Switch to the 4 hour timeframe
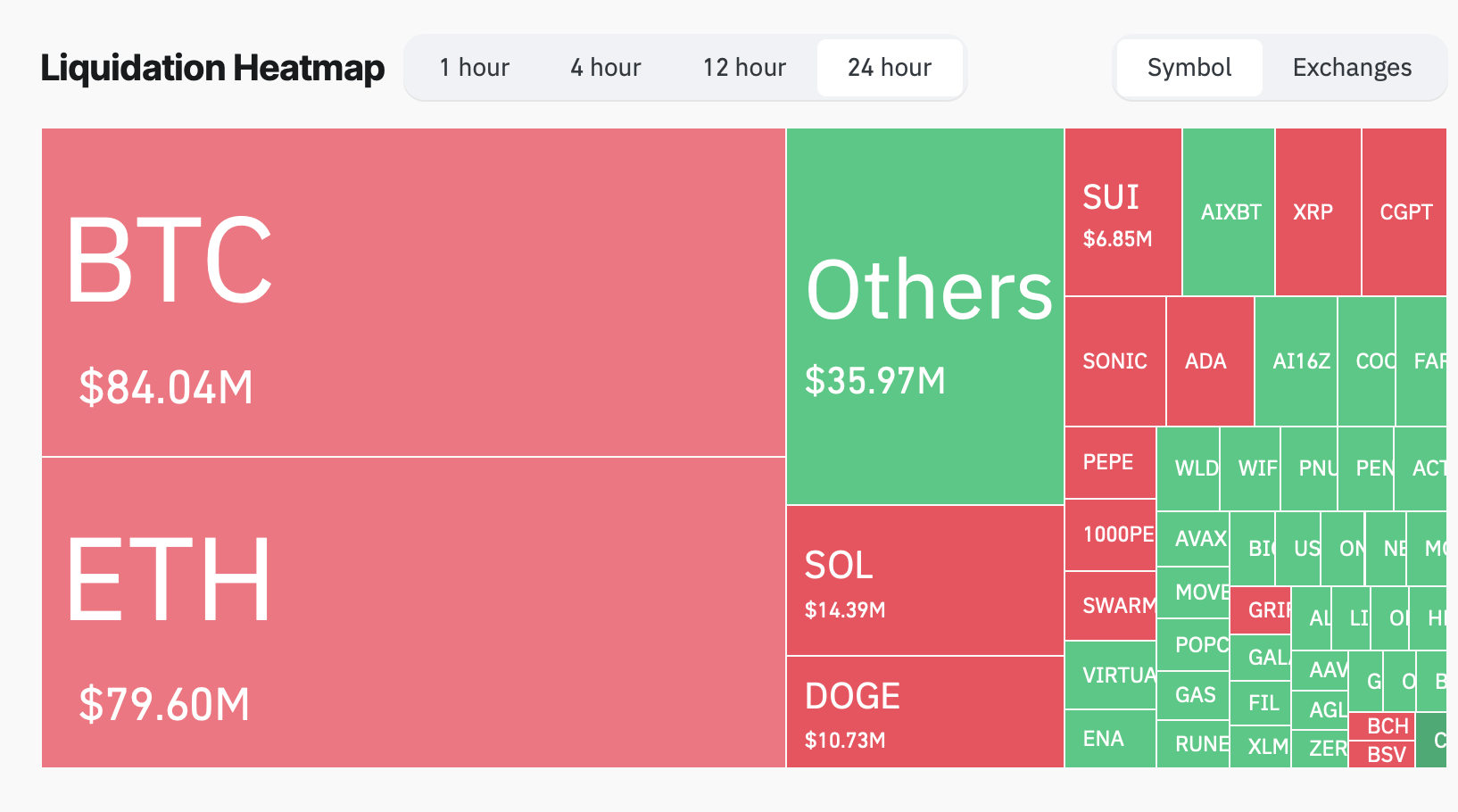This screenshot has width=1458, height=812. (x=606, y=68)
